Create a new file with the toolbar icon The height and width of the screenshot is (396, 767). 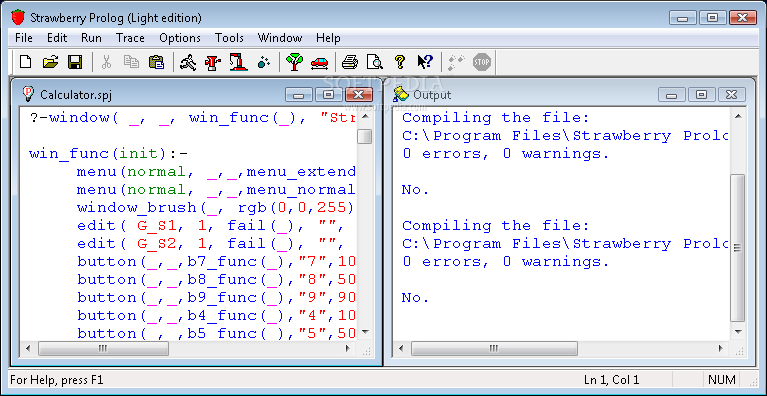[25, 62]
